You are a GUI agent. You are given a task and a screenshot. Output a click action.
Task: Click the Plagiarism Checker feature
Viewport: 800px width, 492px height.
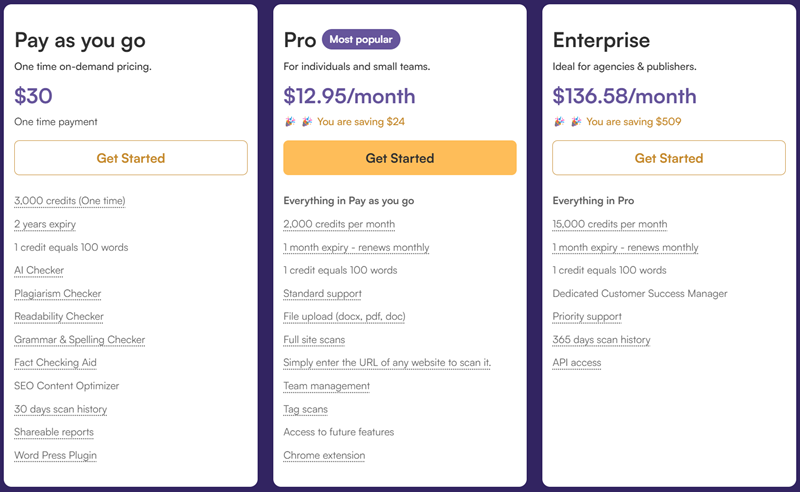point(58,293)
